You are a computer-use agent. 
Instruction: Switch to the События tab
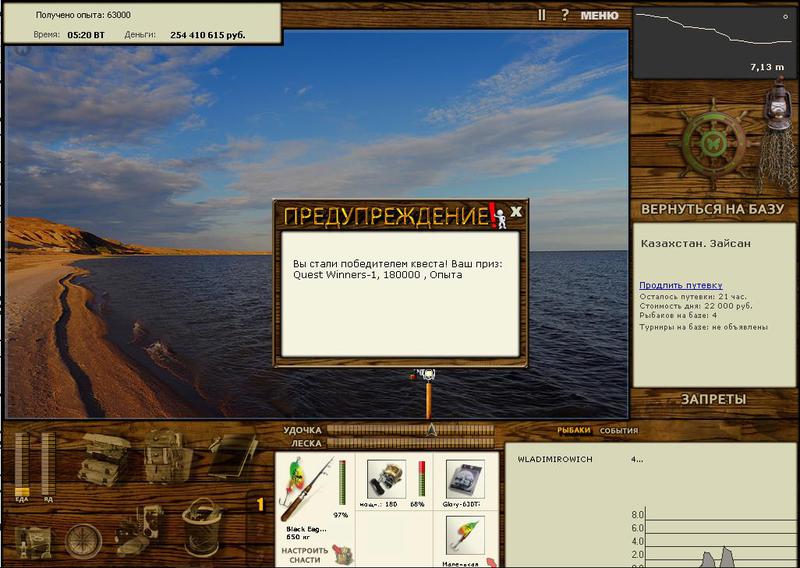[618, 431]
